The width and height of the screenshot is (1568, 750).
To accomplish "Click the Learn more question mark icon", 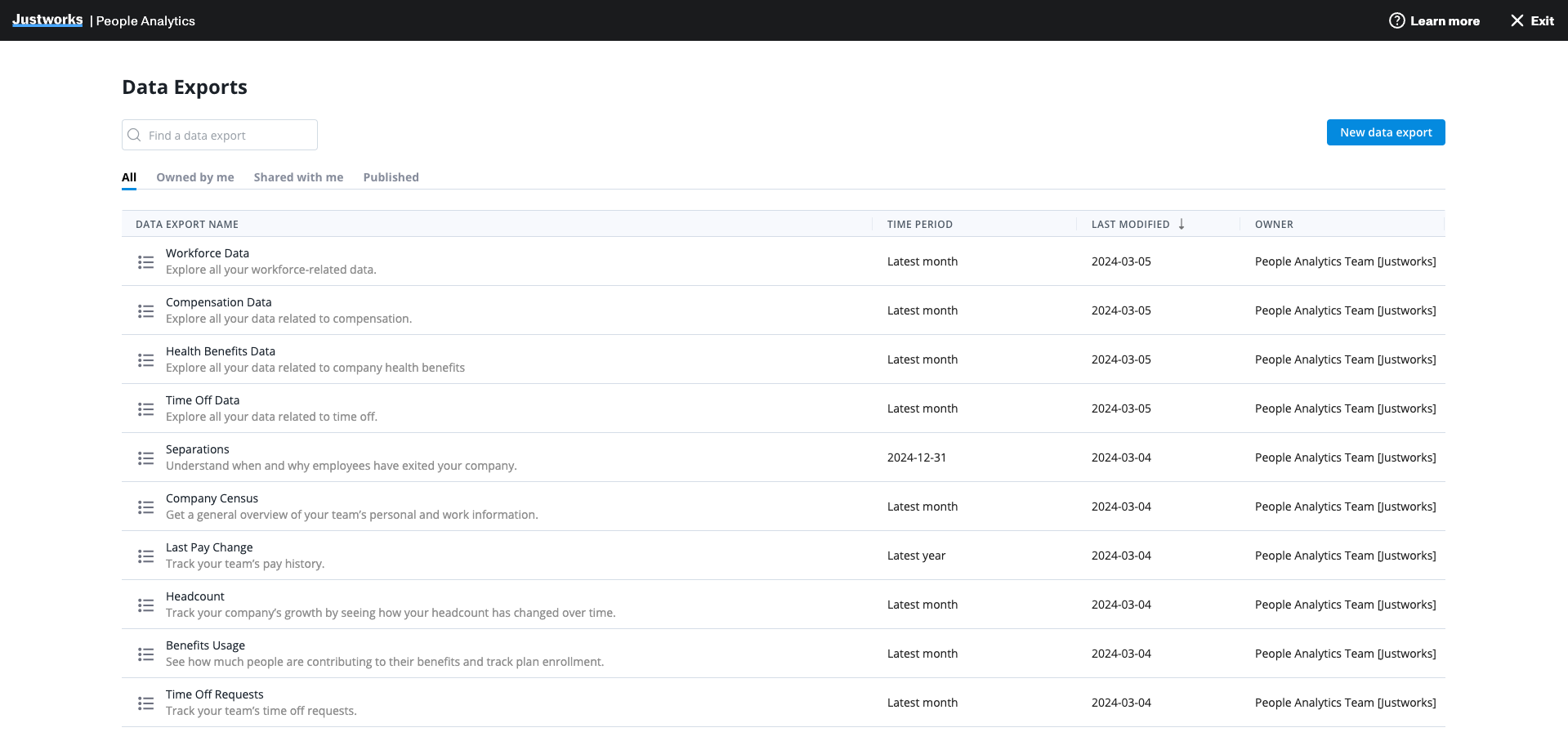I will click(x=1396, y=20).
